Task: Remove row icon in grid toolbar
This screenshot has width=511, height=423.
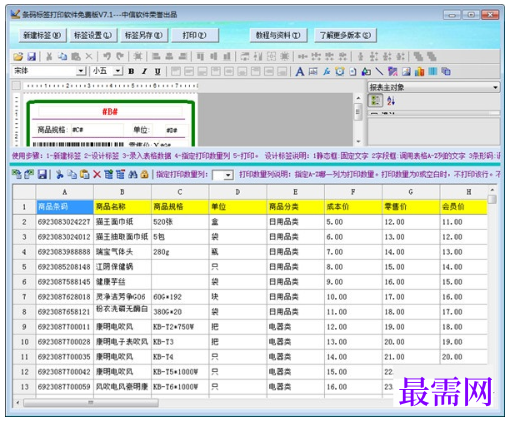Action: pos(120,174)
